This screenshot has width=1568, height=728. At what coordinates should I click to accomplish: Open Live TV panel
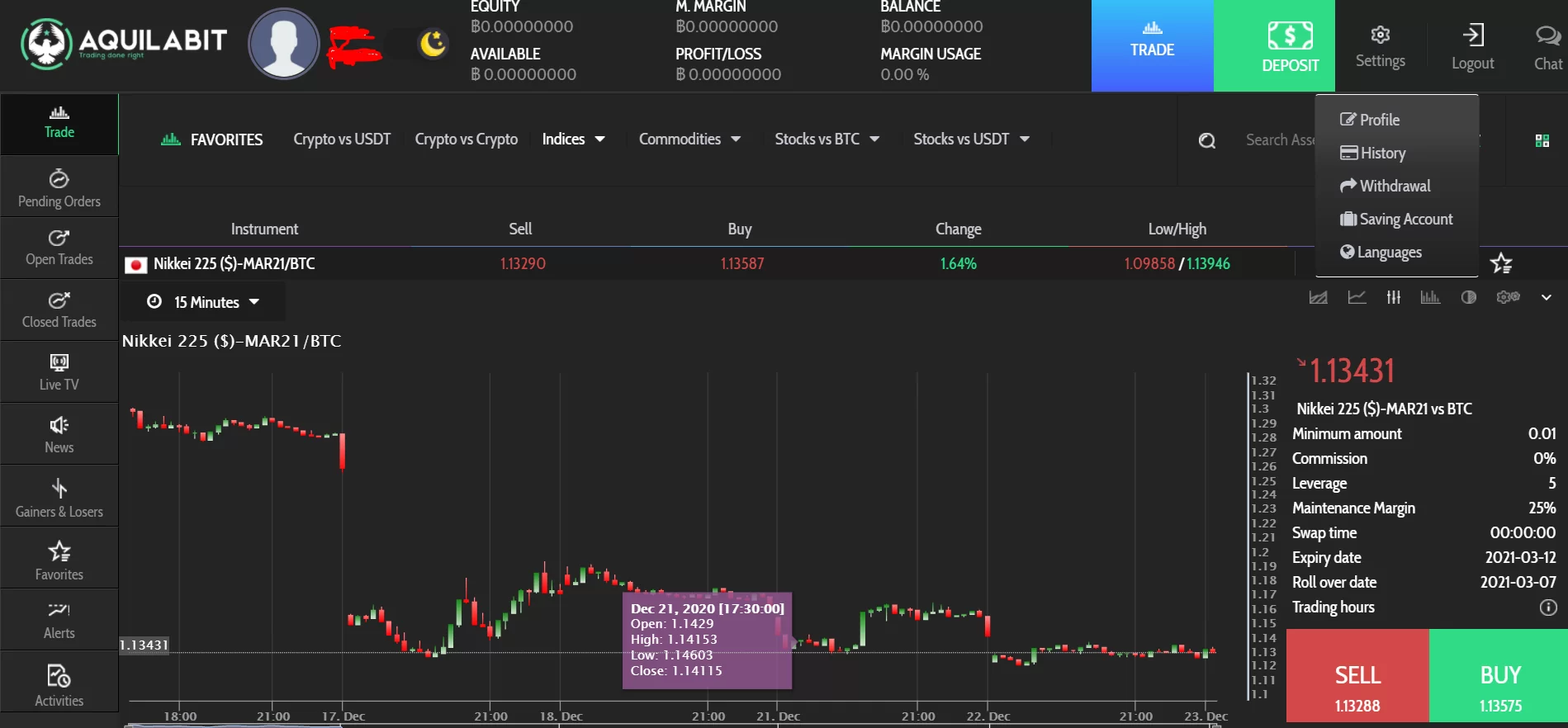pyautogui.click(x=59, y=372)
